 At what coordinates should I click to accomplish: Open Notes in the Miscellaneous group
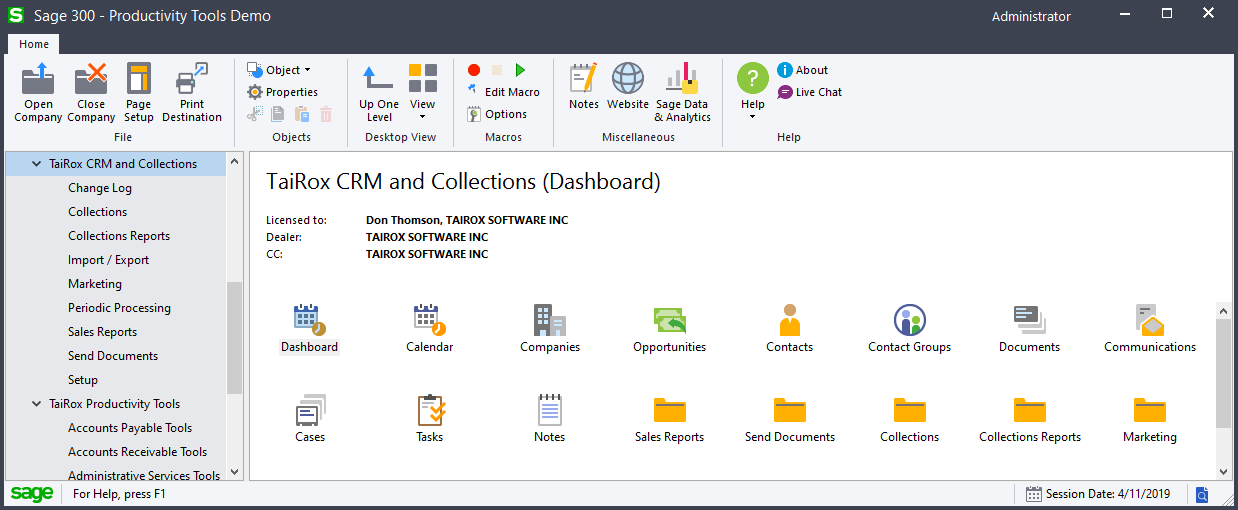click(584, 87)
